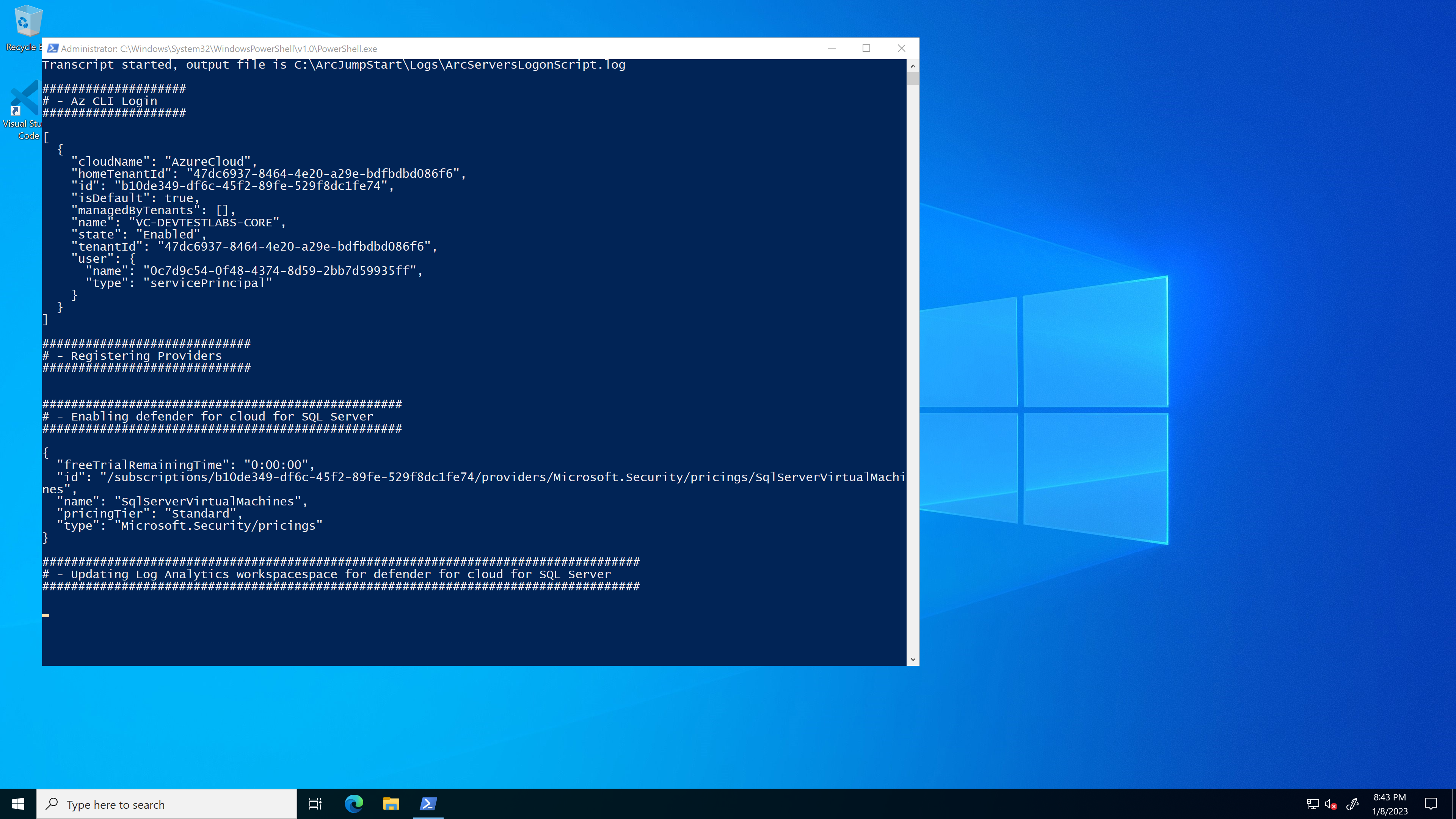This screenshot has width=1456, height=819.
Task: Open File Explorer from the taskbar
Action: point(391,804)
